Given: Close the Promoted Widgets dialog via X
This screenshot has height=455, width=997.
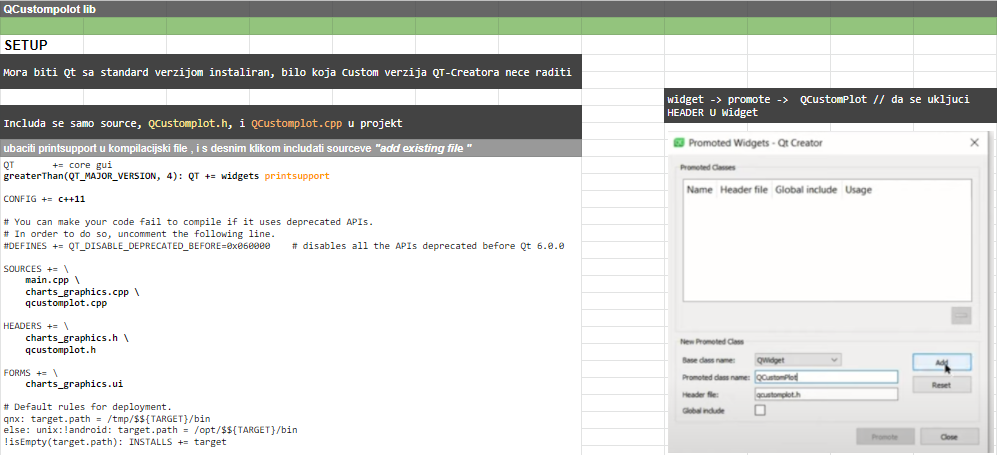Looking at the screenshot, I should (974, 143).
